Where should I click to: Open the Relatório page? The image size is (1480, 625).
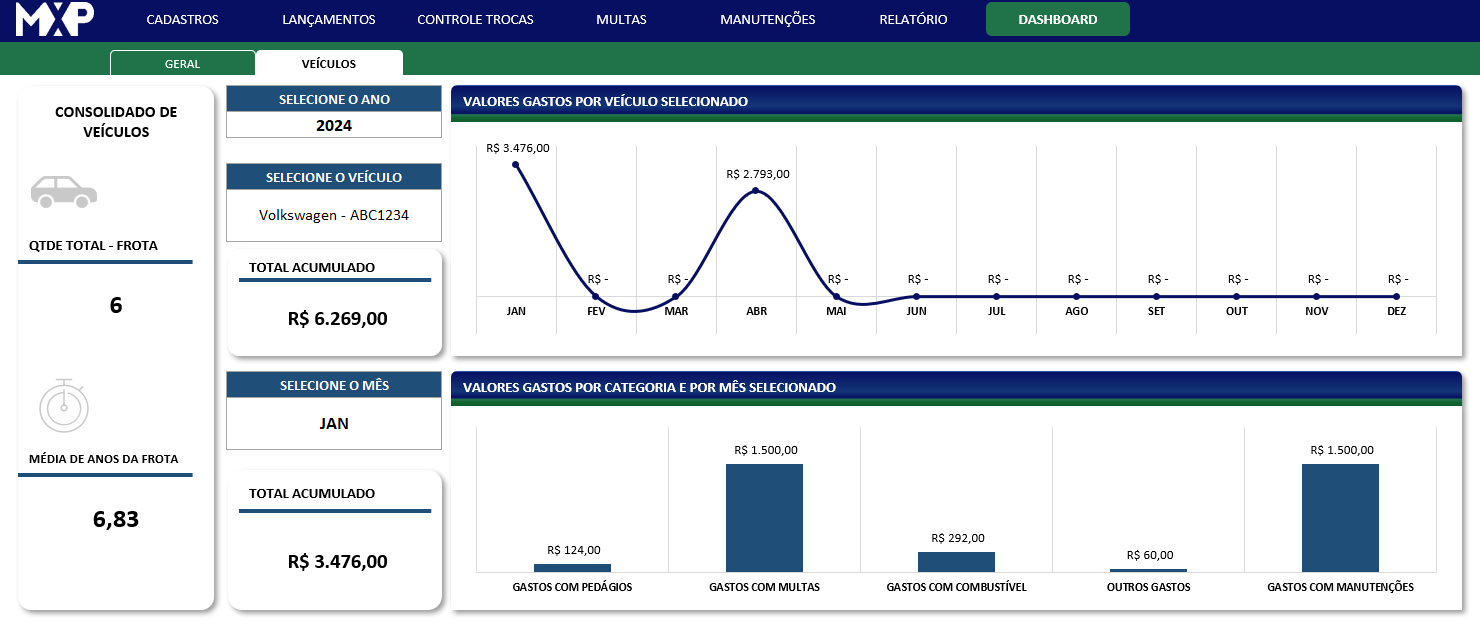[x=913, y=19]
